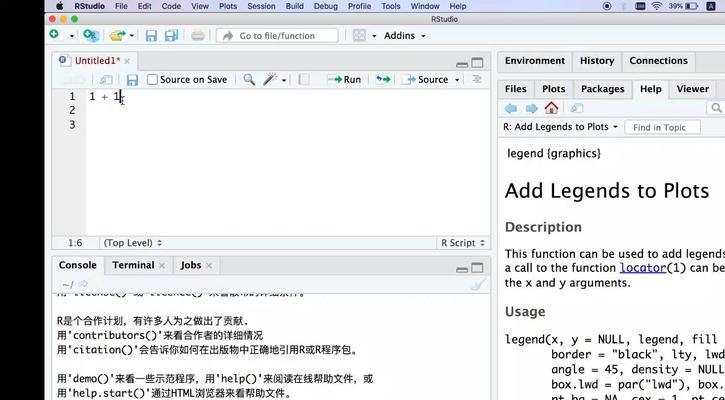Open the (Top Level) scope selector
The width and height of the screenshot is (725, 400).
click(133, 243)
